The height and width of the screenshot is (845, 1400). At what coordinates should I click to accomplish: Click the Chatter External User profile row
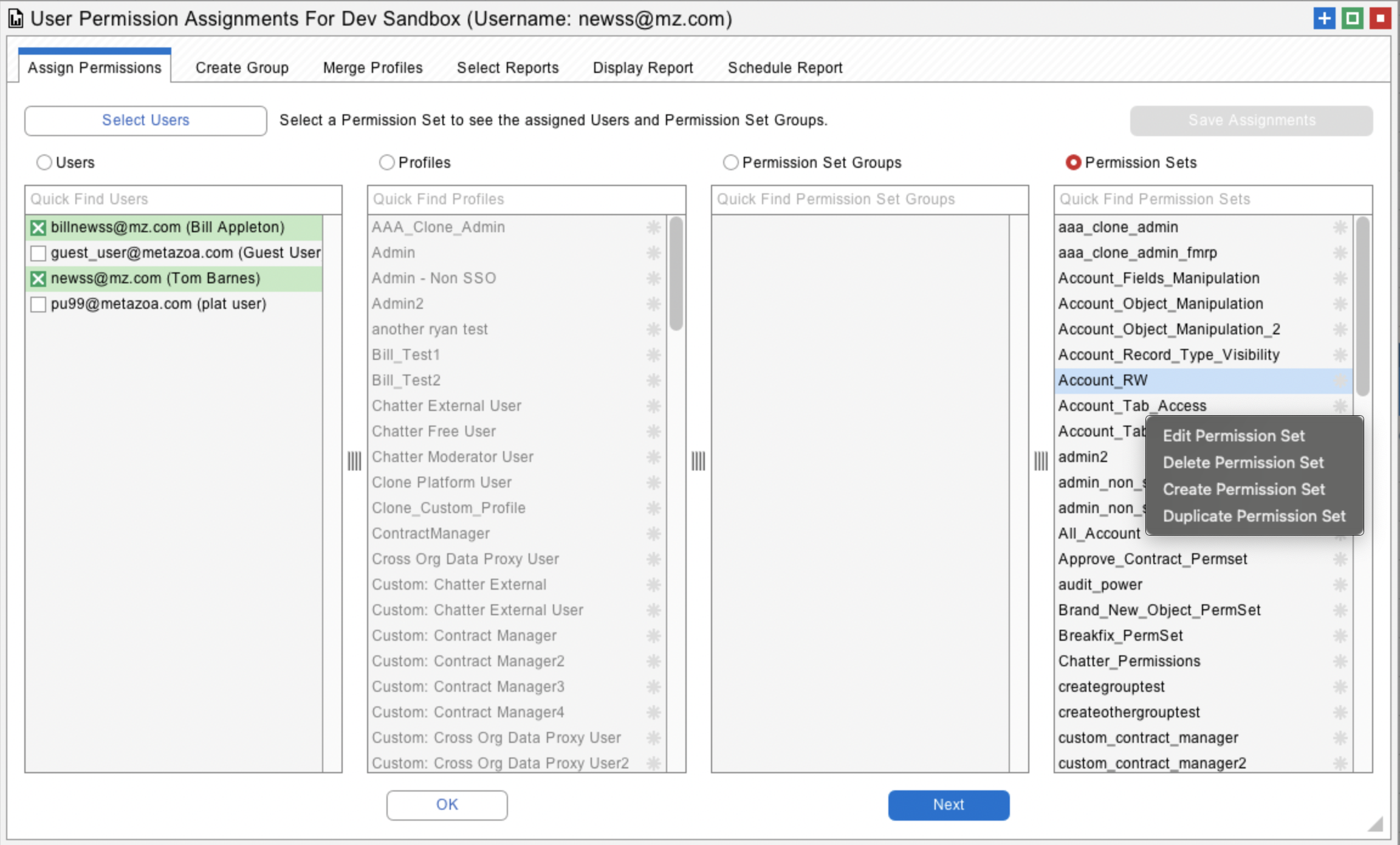(x=517, y=406)
